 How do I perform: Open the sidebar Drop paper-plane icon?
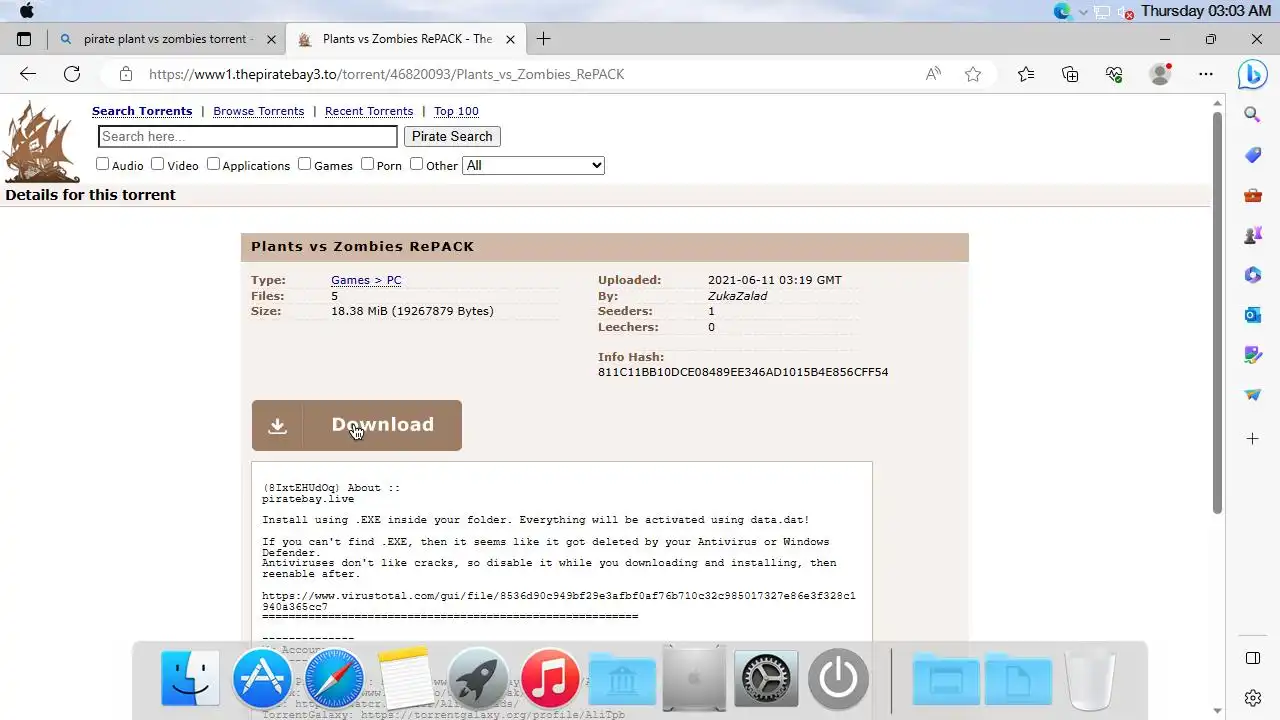click(1252, 395)
